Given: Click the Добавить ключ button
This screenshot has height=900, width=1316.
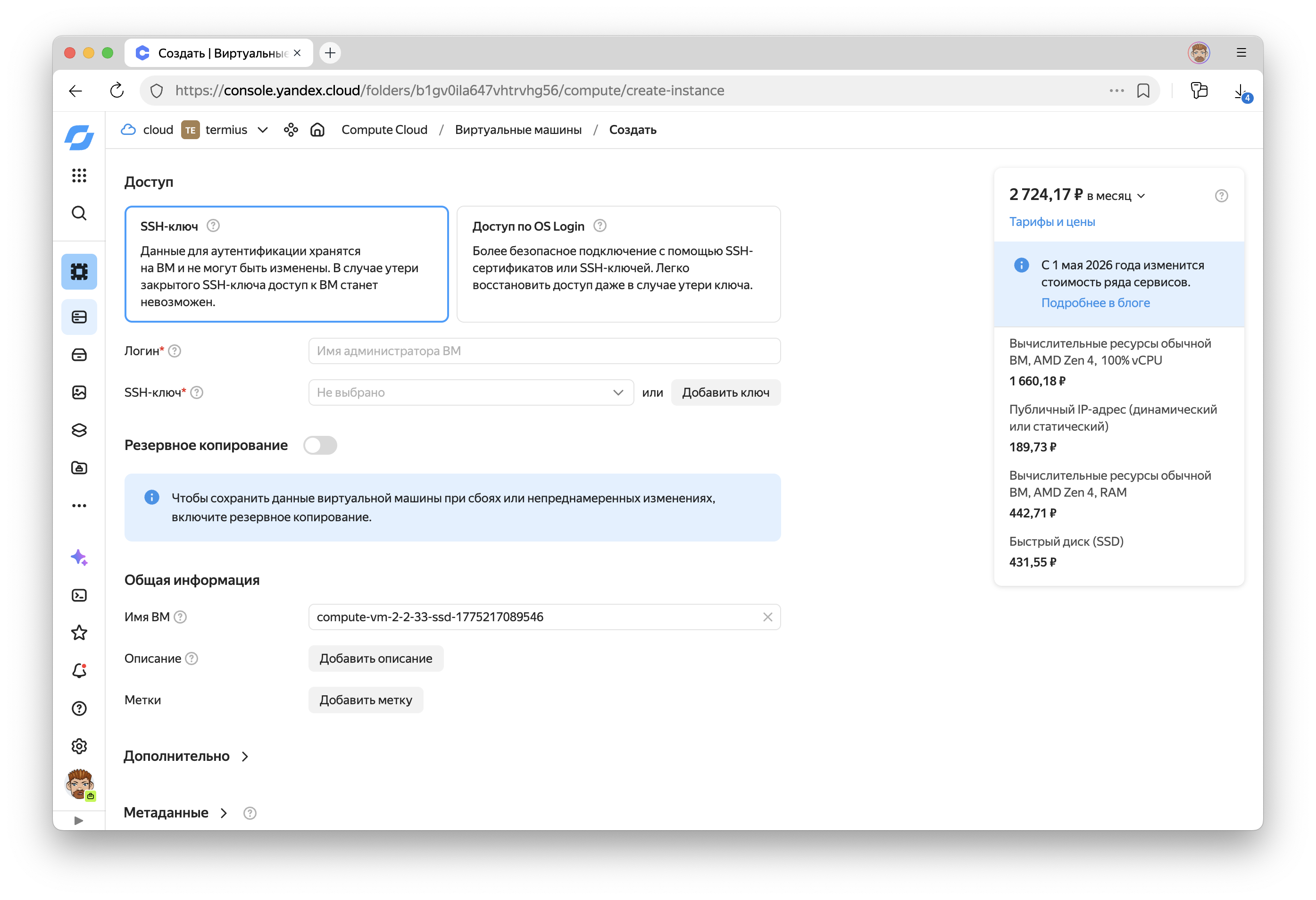Looking at the screenshot, I should tap(725, 392).
